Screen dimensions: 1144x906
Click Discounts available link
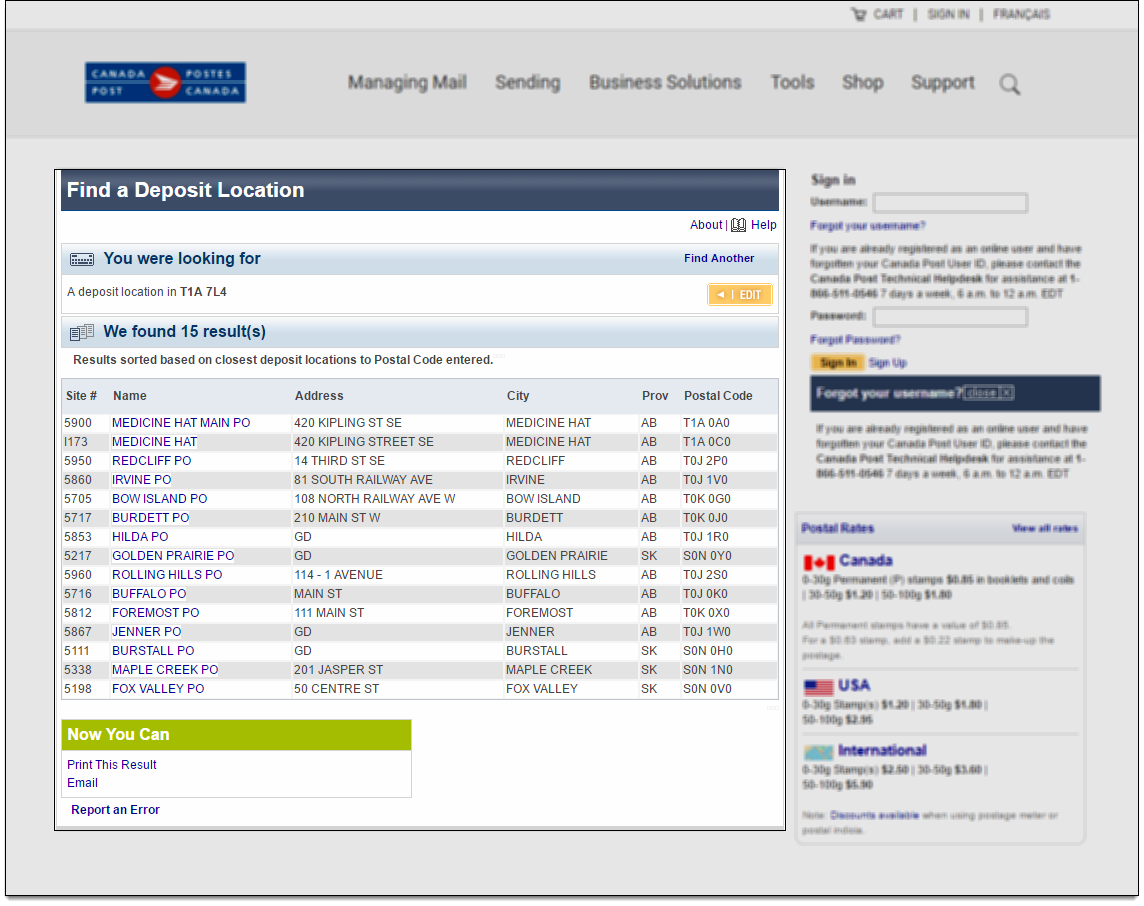tap(874, 816)
